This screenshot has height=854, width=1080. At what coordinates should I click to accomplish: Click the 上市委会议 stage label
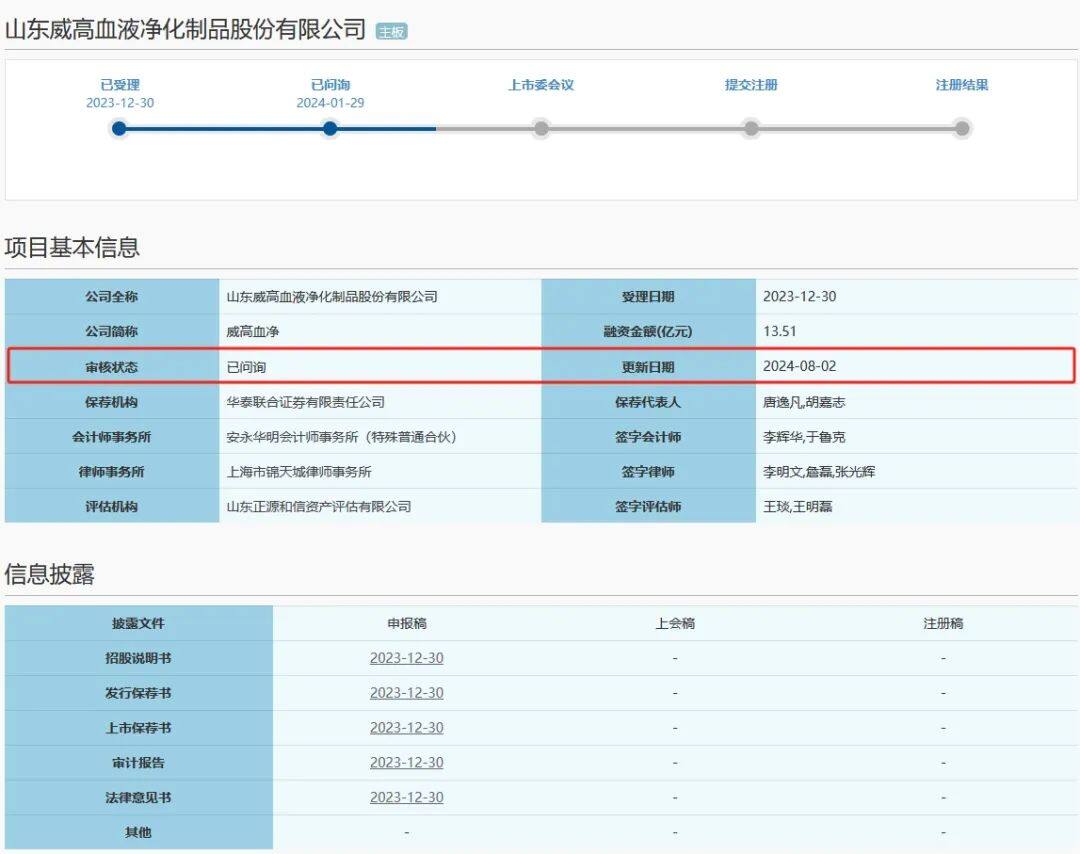point(541,85)
